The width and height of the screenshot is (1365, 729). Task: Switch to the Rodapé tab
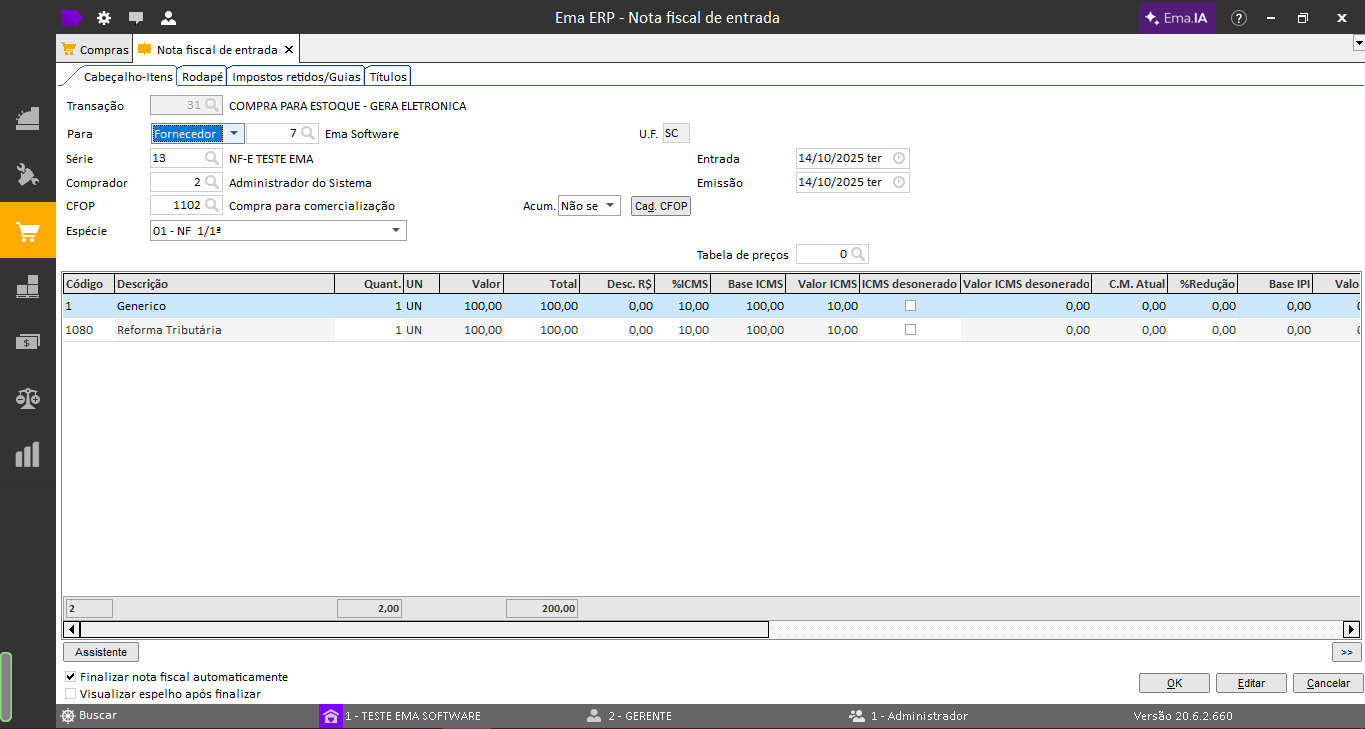202,77
